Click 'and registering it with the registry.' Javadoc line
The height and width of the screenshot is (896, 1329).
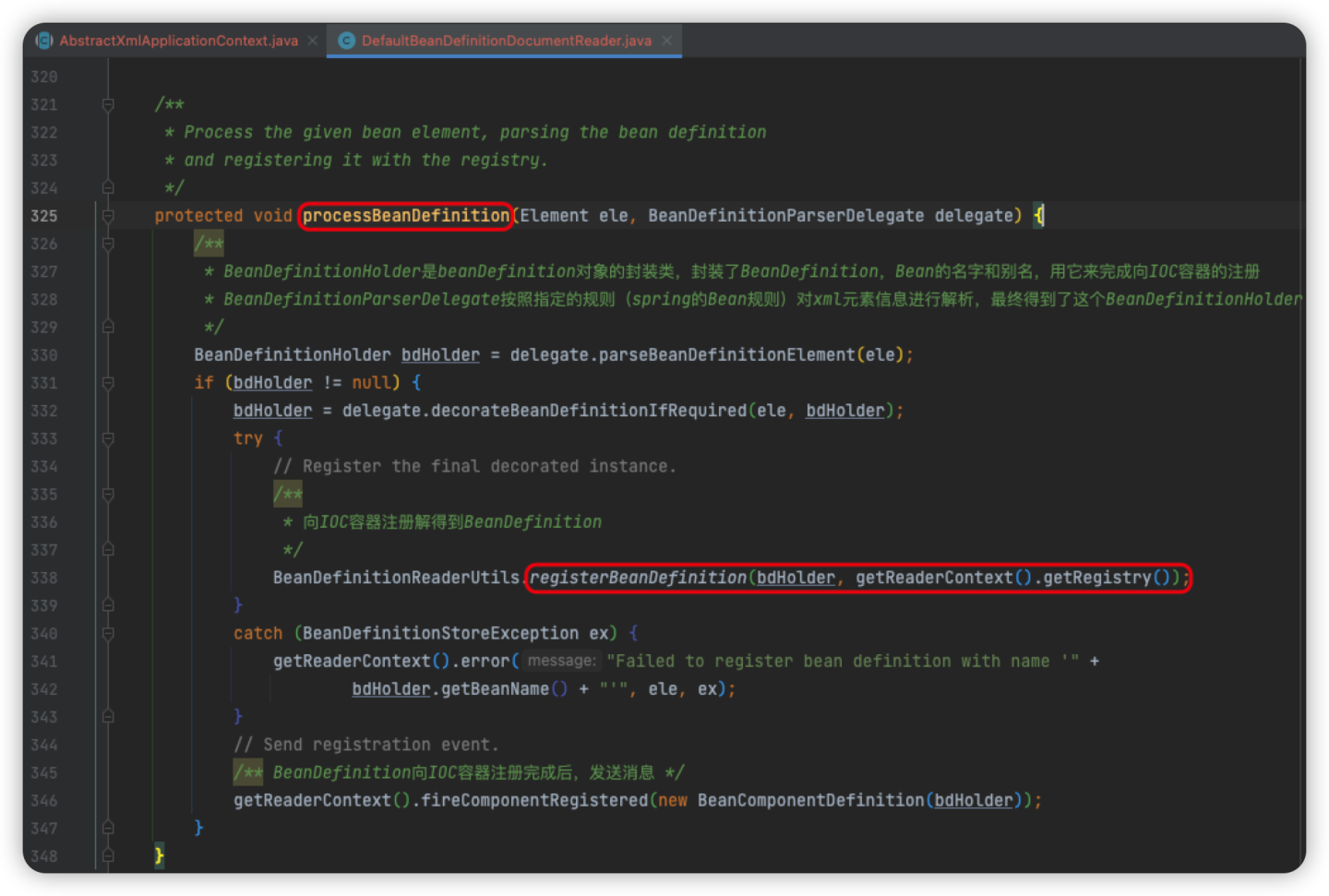point(356,160)
